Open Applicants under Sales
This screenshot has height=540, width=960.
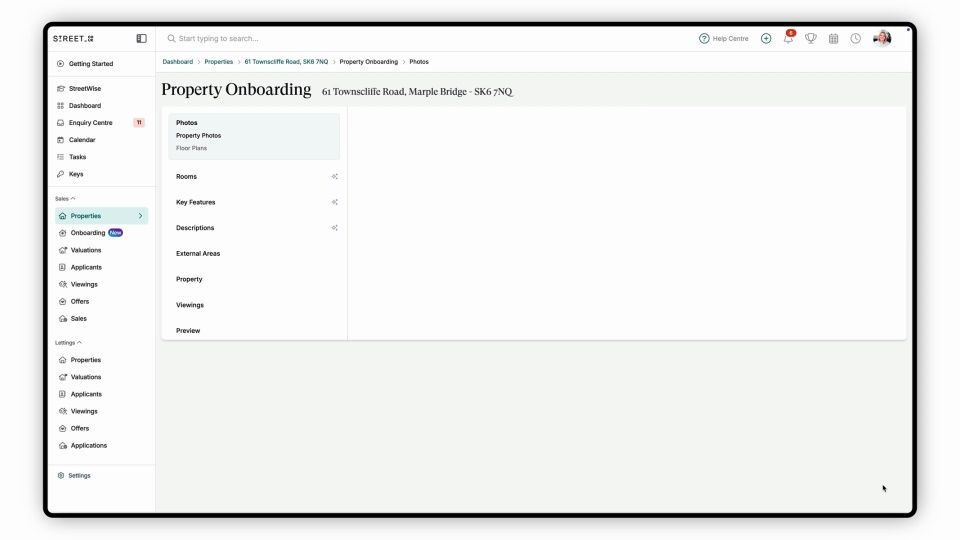86,268
